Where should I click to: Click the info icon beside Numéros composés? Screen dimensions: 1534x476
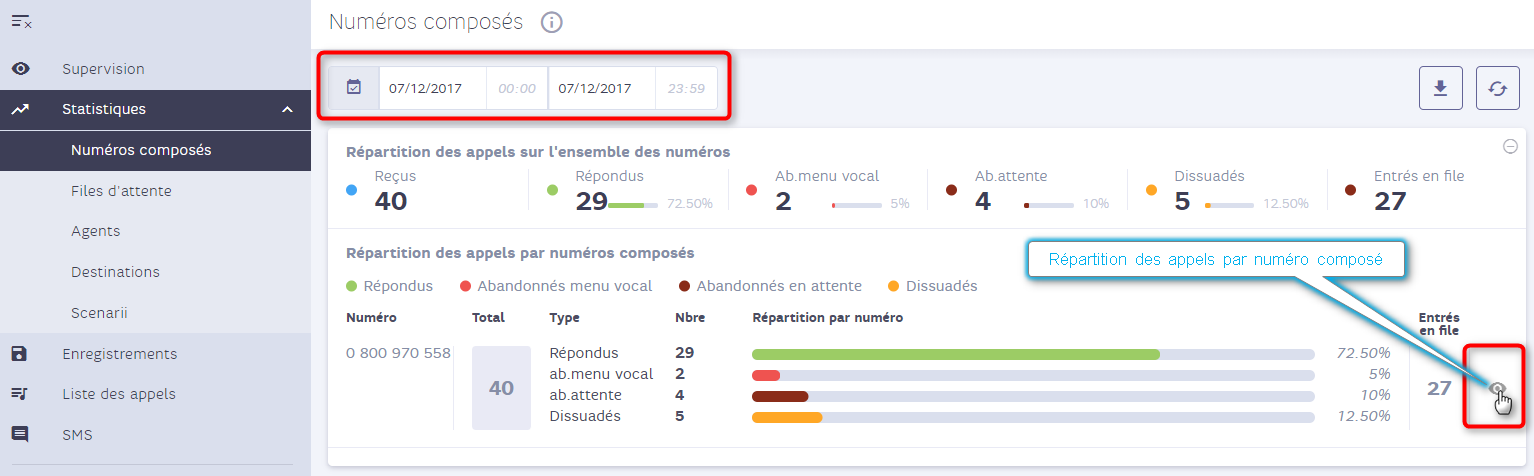[552, 22]
